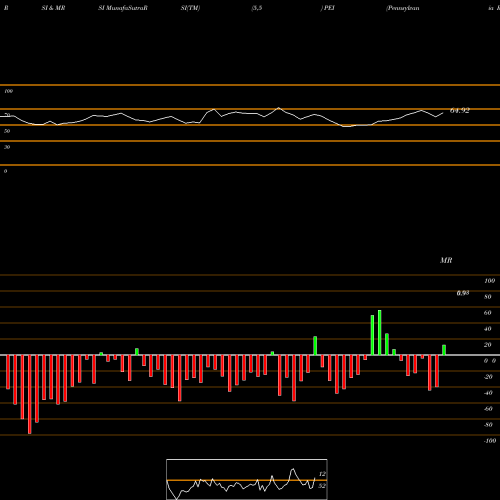Click the "(Pennsylvan" company name text
The image size is (500, 500).
click(403, 8)
